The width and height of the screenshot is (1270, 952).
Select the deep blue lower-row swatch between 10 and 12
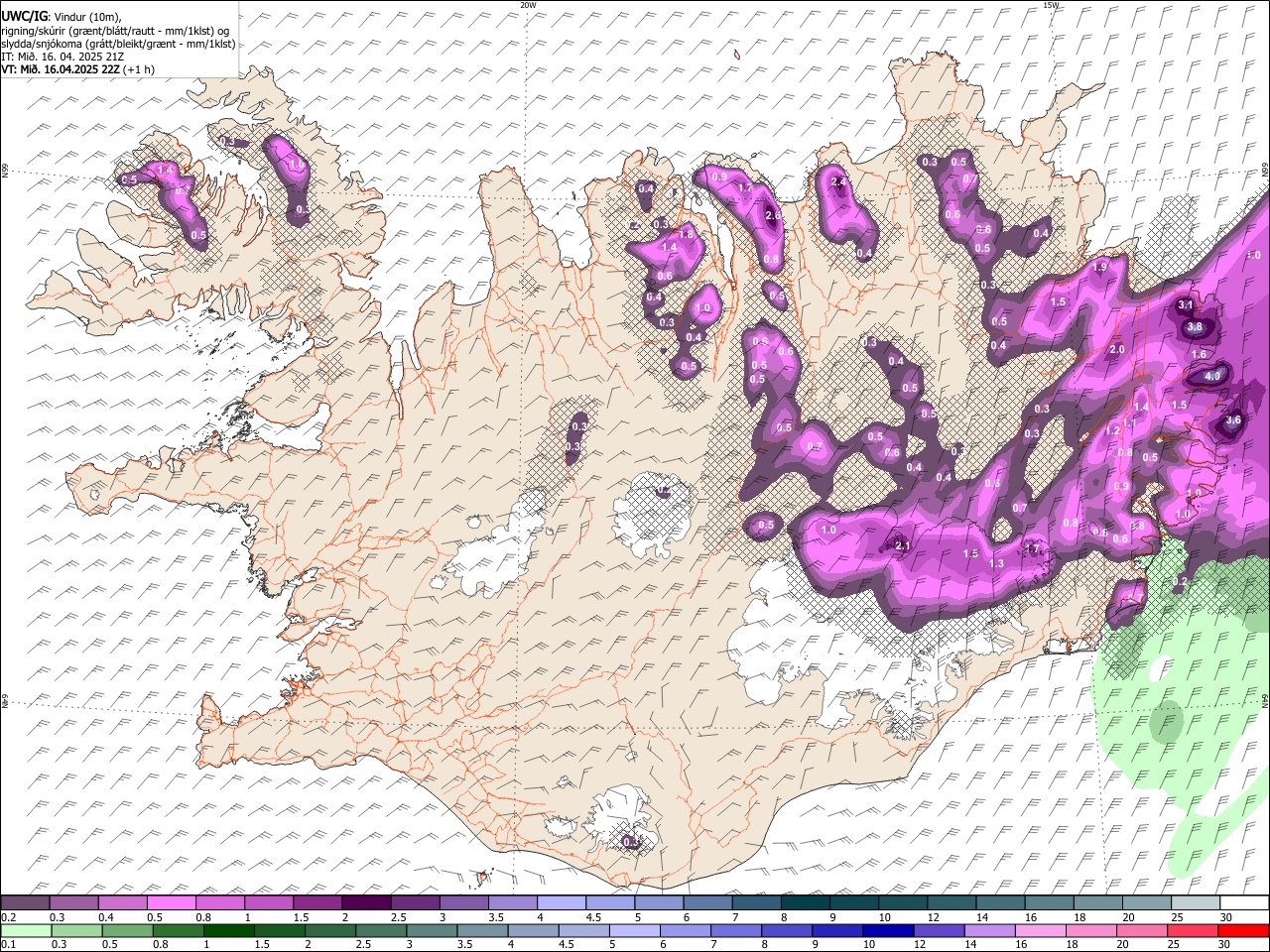[x=889, y=931]
